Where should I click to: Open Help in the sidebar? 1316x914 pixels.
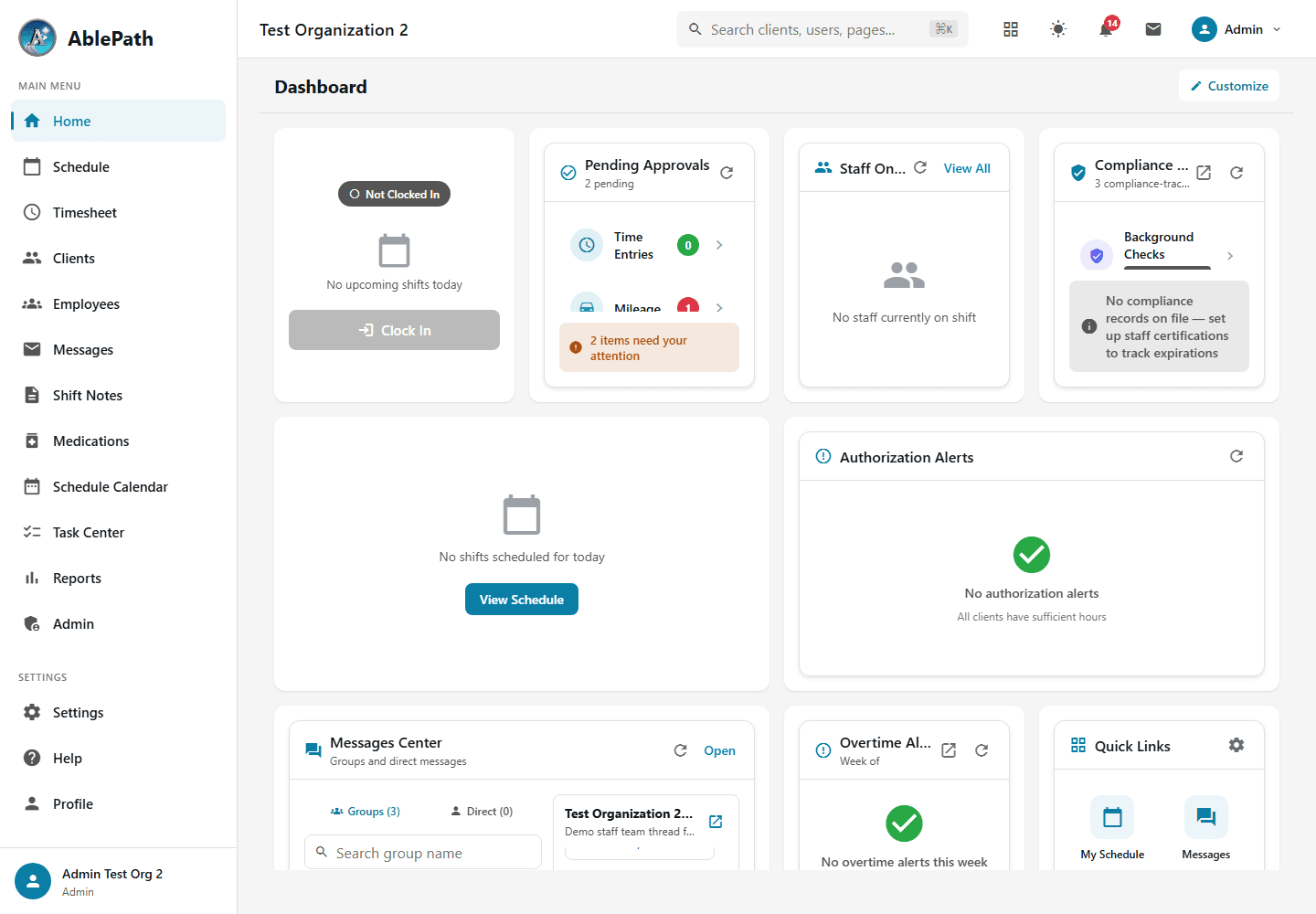119,758
